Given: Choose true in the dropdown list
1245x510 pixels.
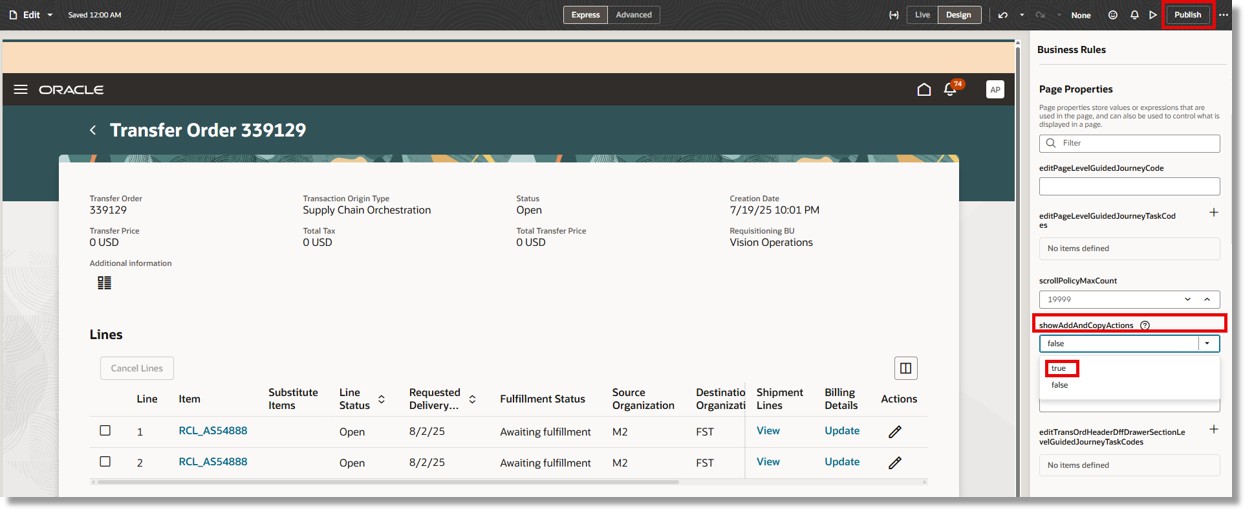Looking at the screenshot, I should tap(1059, 368).
